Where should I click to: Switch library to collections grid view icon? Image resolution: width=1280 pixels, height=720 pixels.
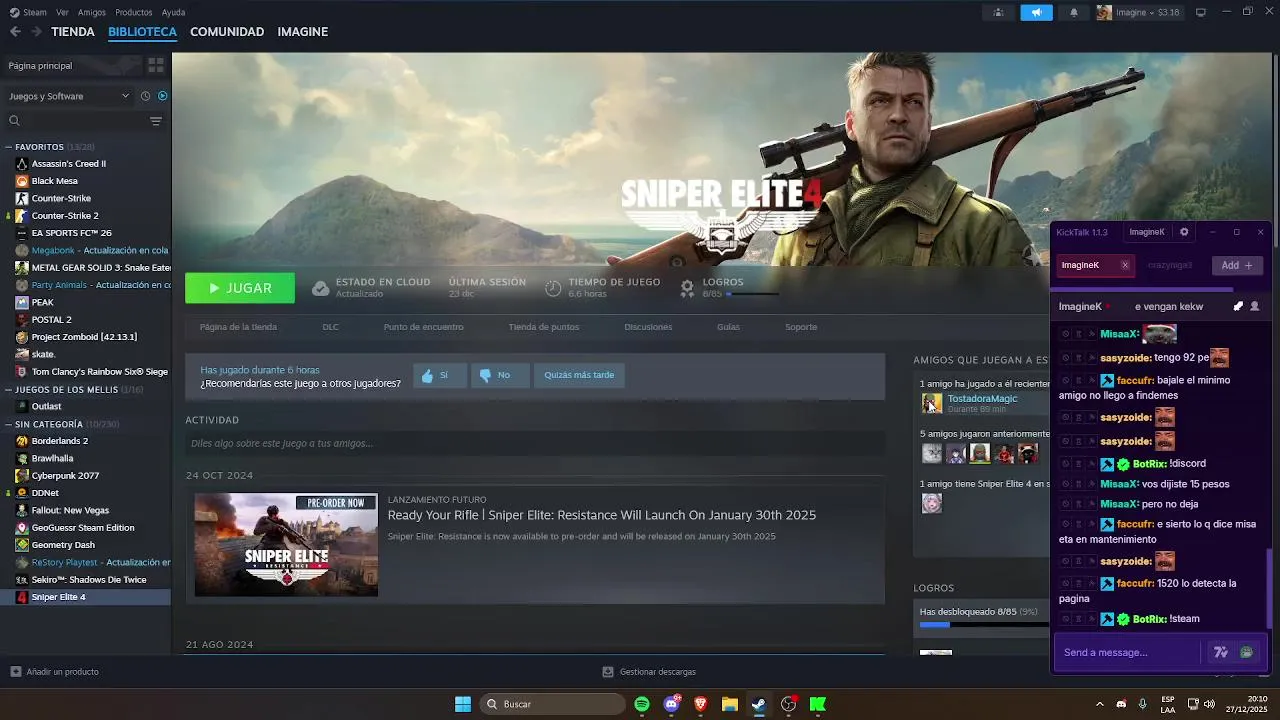click(x=156, y=65)
